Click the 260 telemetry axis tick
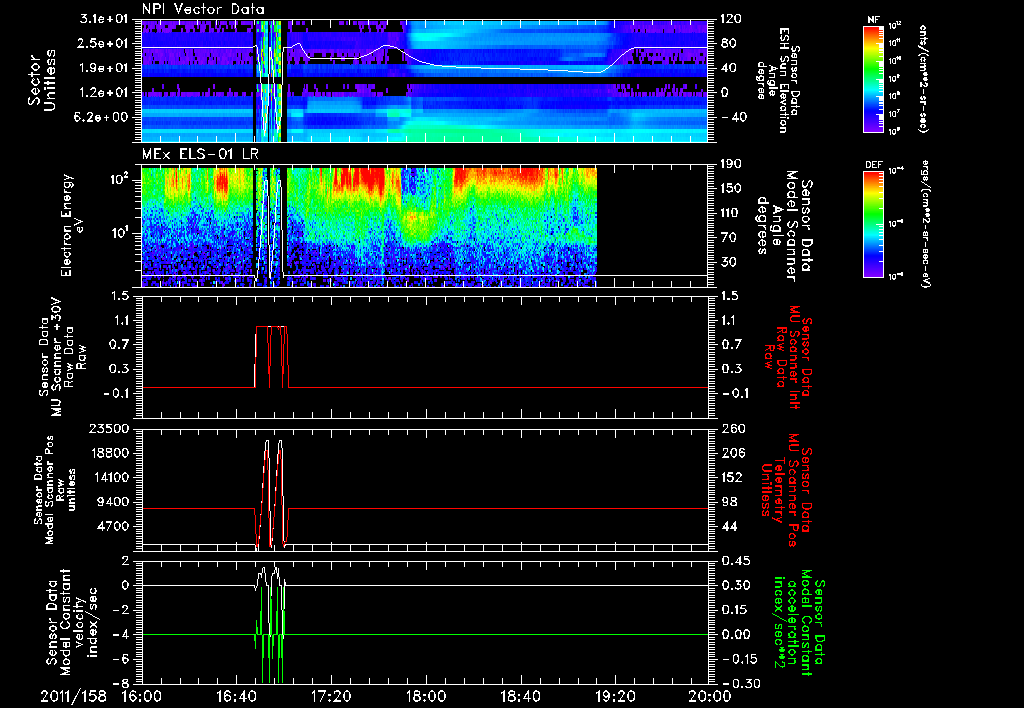The image size is (1024, 708). [731, 428]
